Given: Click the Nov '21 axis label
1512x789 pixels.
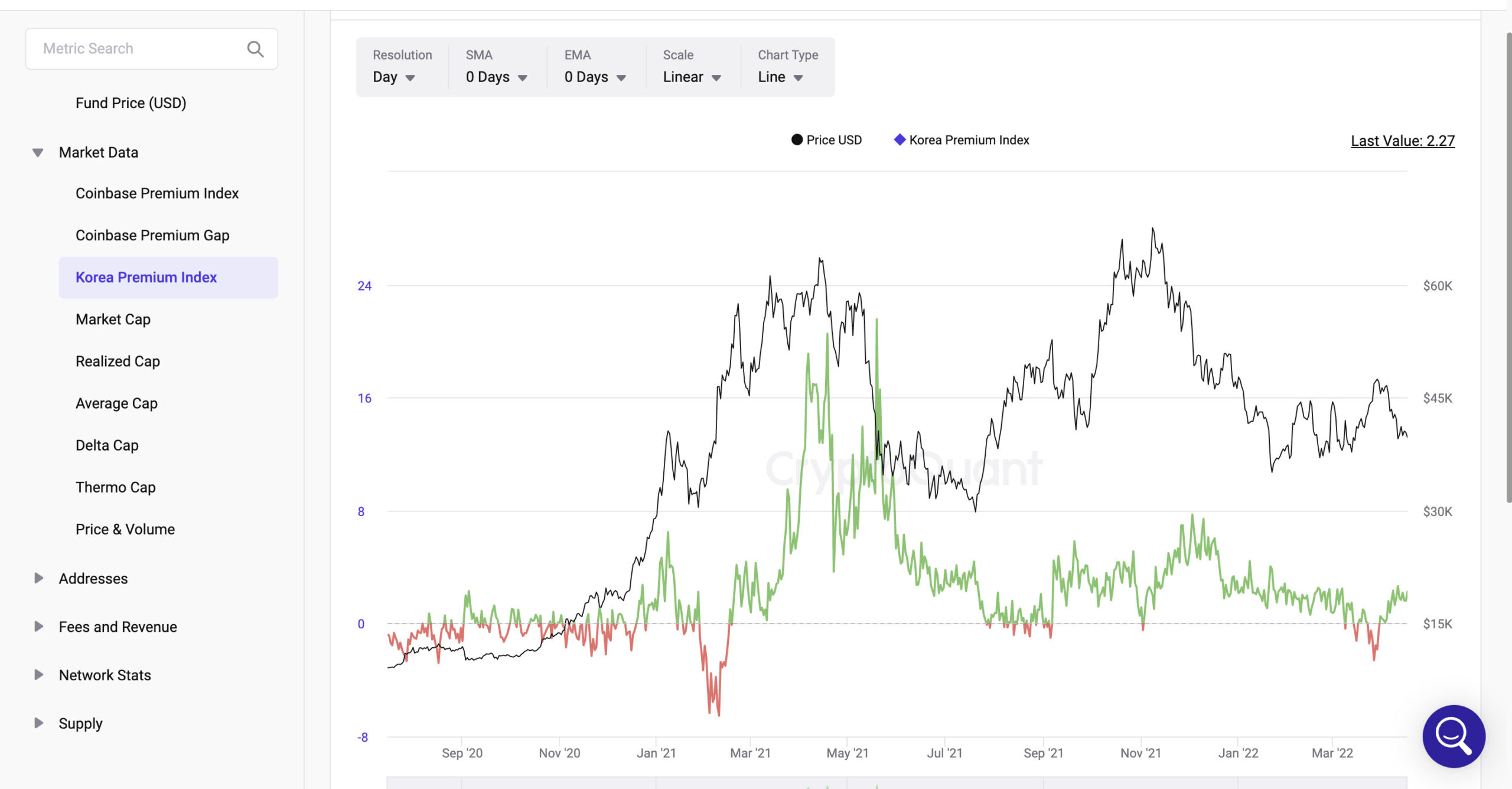Looking at the screenshot, I should coord(1140,753).
